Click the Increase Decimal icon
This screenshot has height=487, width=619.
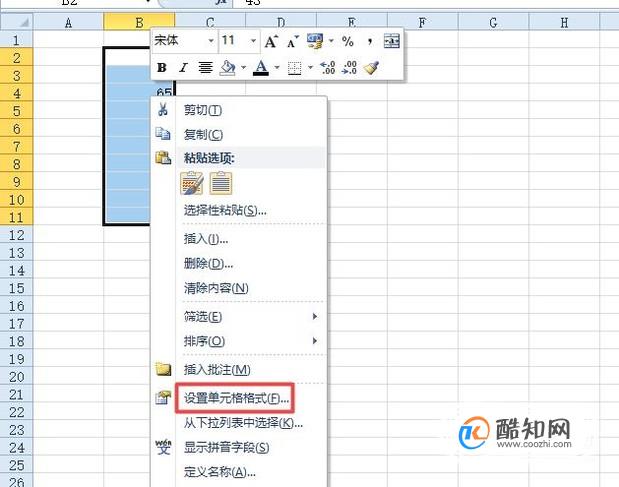[328, 68]
